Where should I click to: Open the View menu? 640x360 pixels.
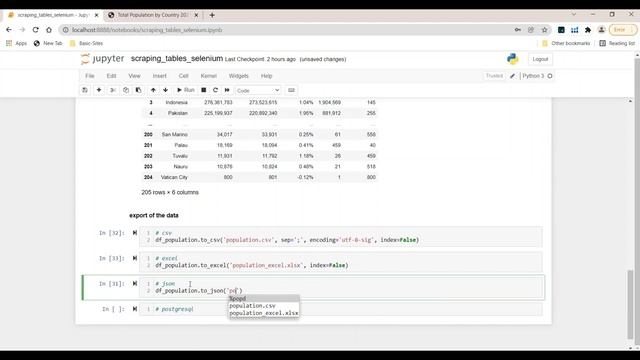coord(134,76)
